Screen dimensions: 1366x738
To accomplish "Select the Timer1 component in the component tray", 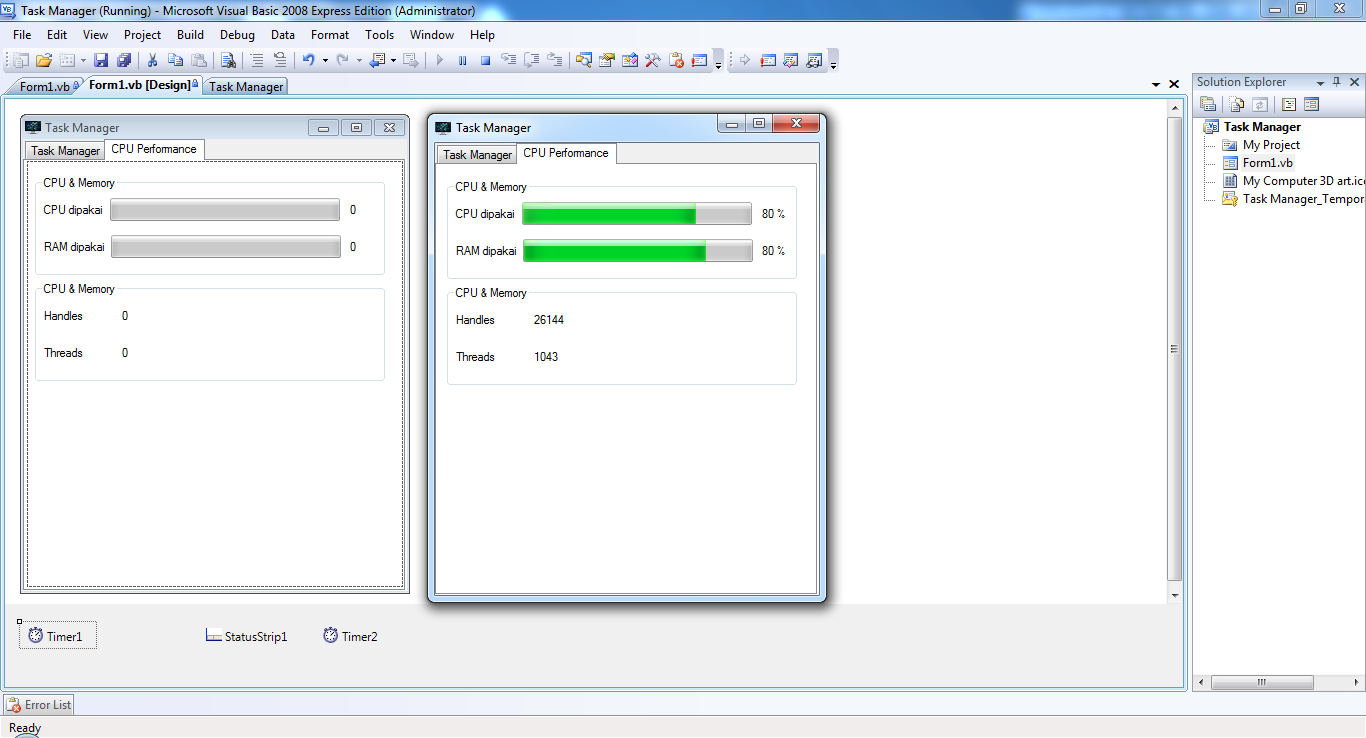I will 57,635.
